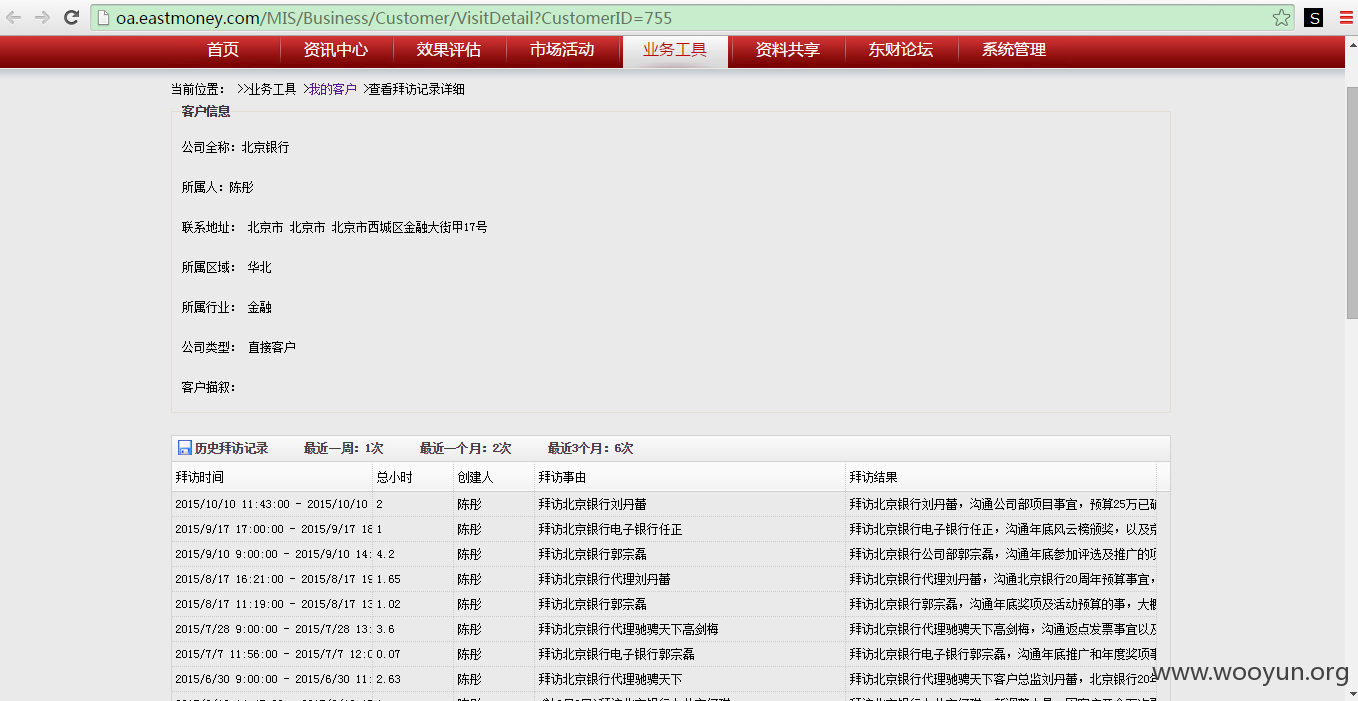Open the 资讯中心 menu

(336, 50)
